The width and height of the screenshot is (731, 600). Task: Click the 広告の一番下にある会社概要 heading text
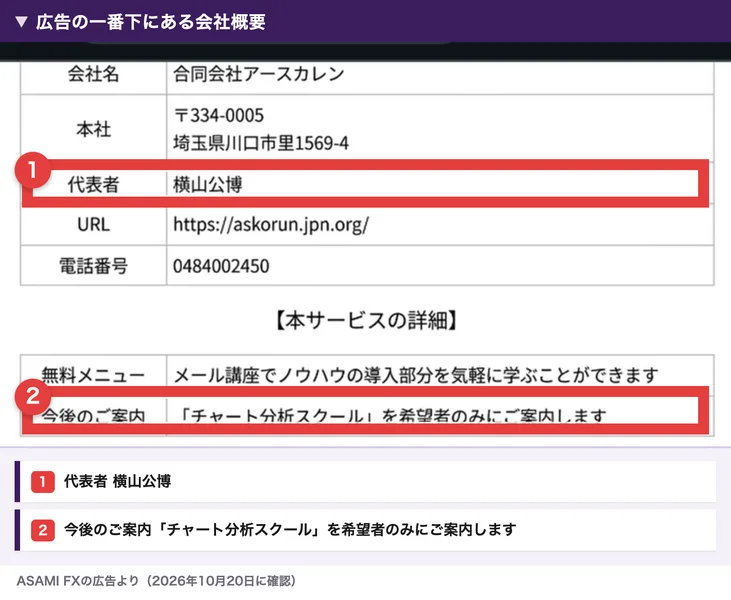pos(151,22)
